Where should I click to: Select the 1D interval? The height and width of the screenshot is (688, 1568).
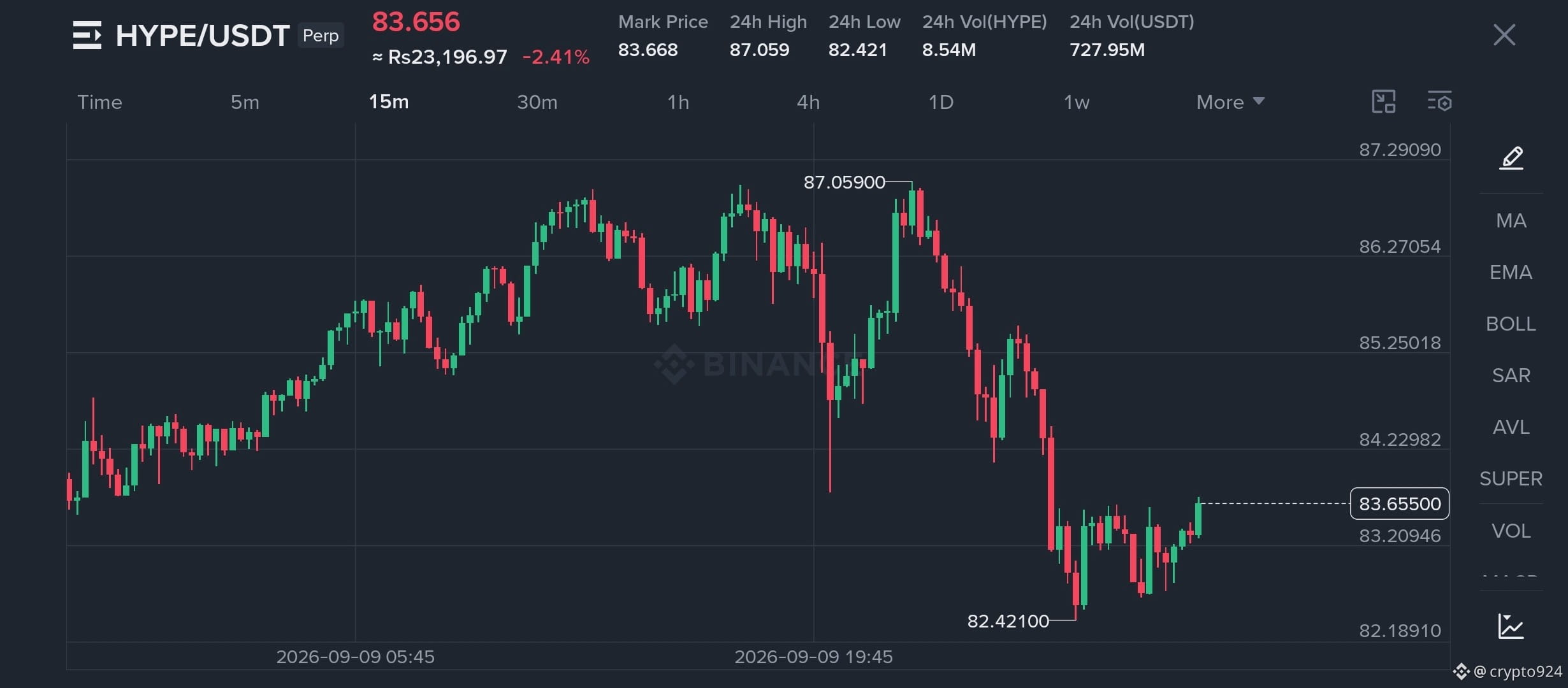click(x=941, y=102)
